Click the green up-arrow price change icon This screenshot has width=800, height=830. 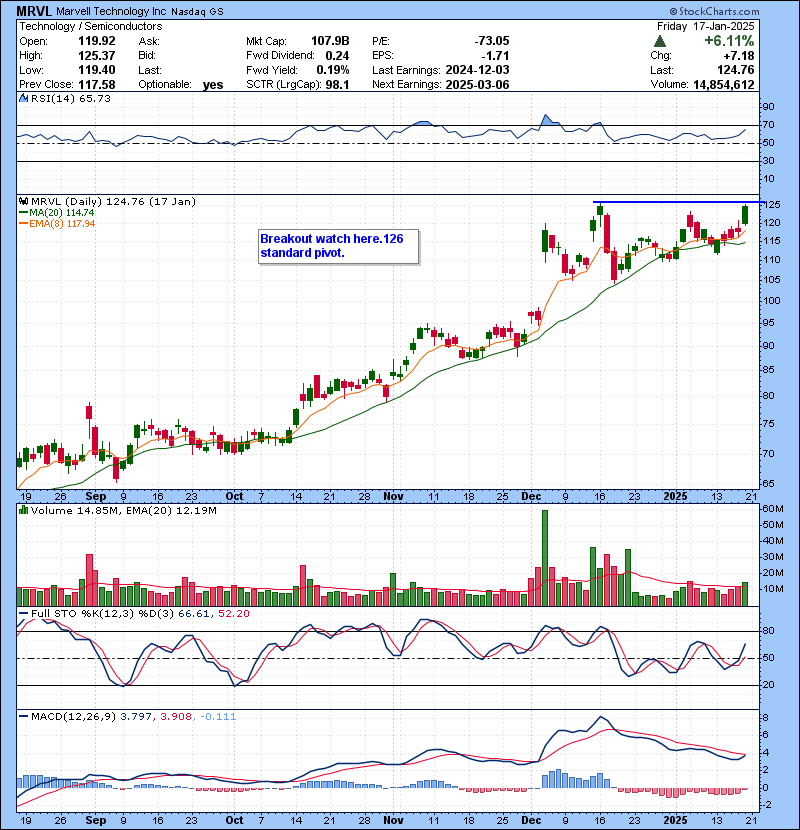pos(660,41)
